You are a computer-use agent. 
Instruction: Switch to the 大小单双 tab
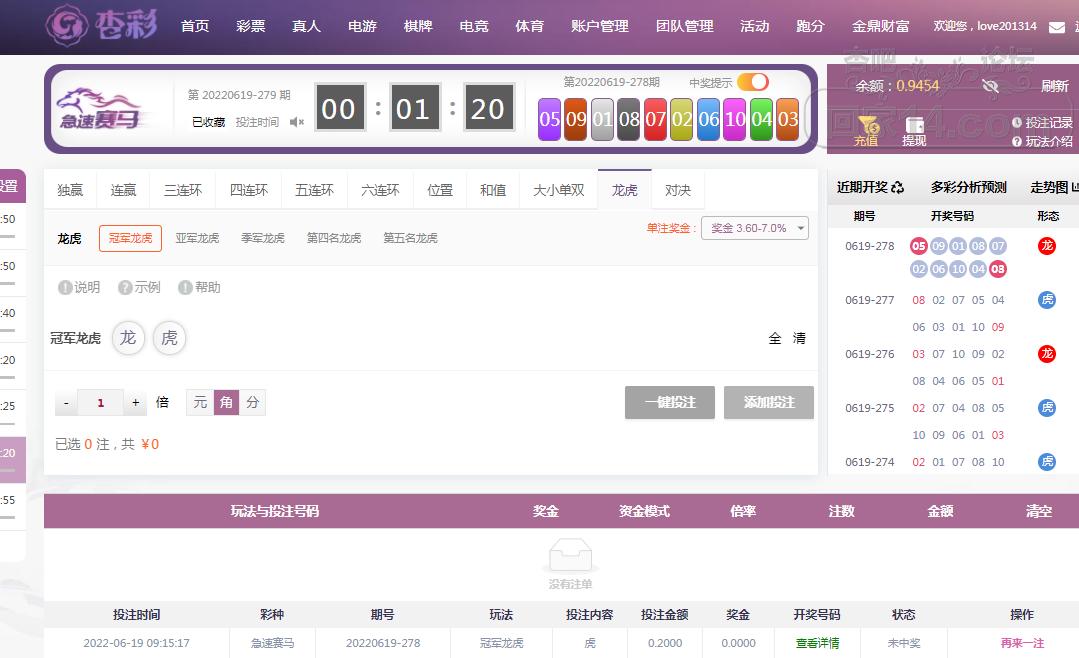tap(558, 190)
